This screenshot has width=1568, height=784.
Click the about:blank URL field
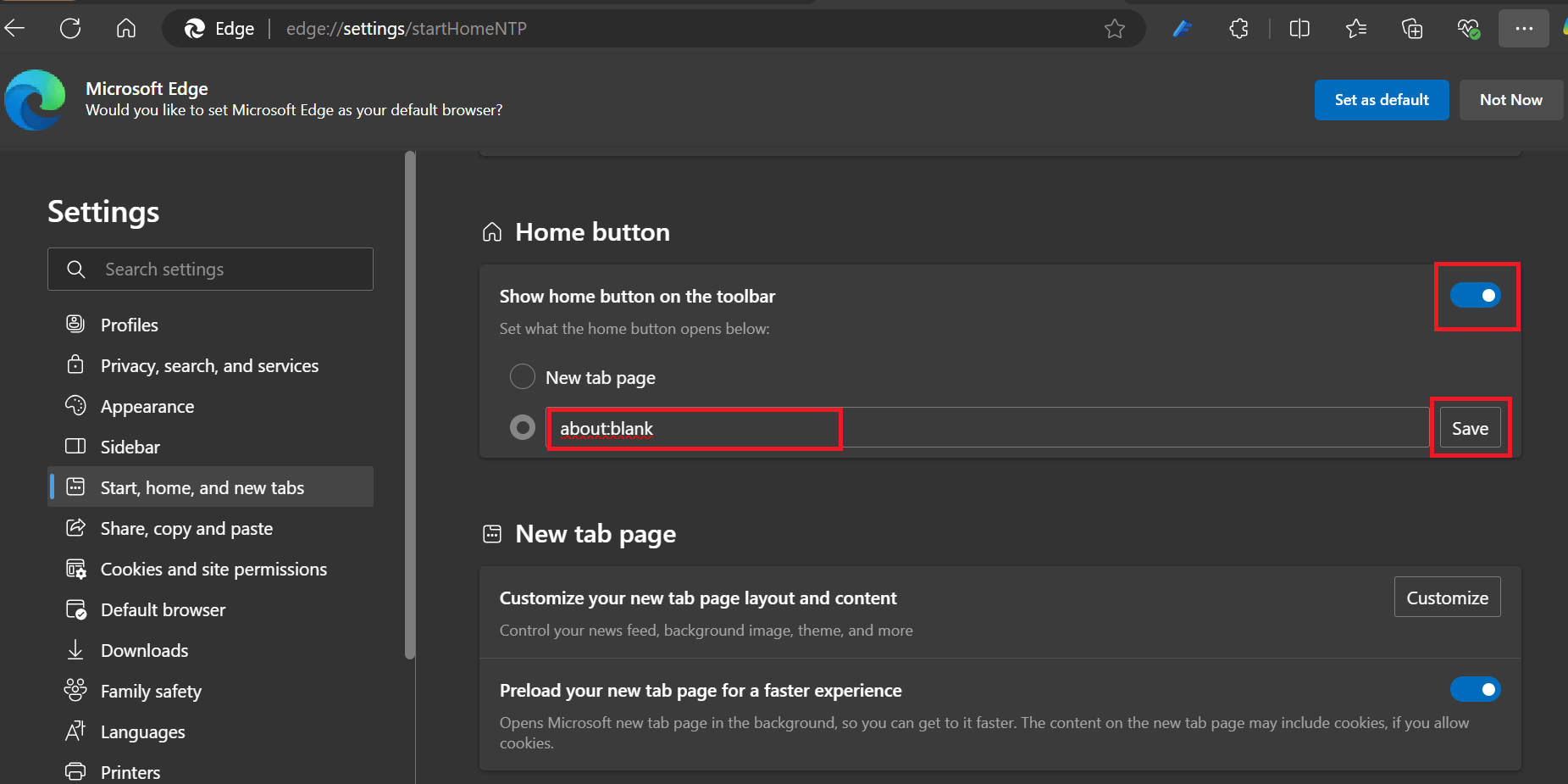(x=987, y=428)
